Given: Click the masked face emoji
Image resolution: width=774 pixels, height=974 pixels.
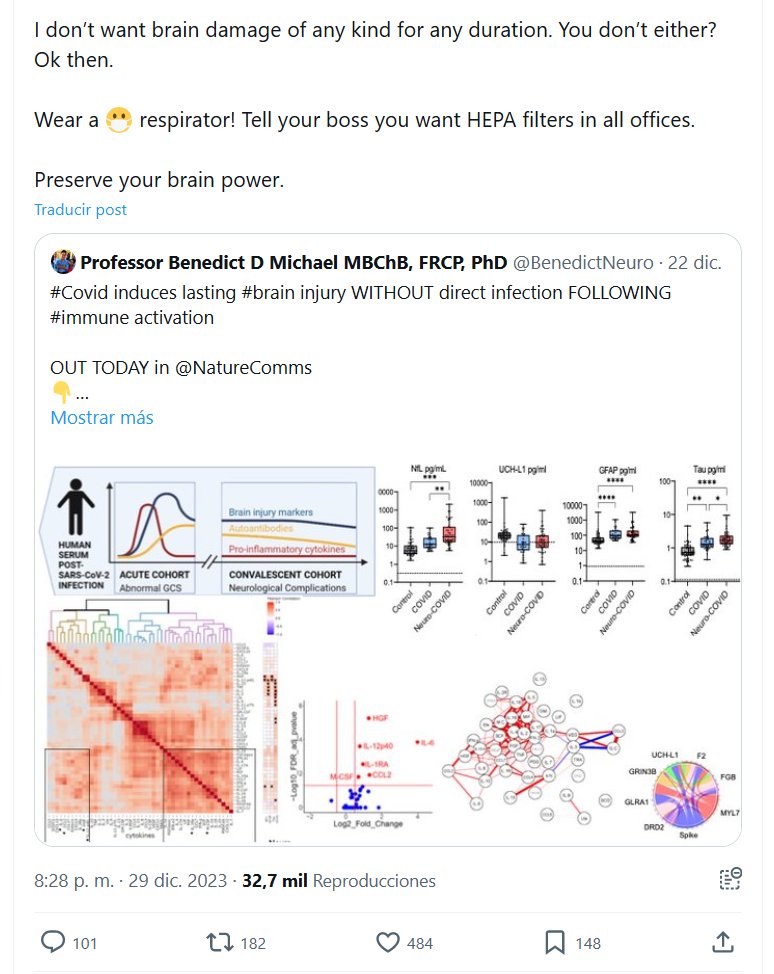Looking at the screenshot, I should [119, 122].
